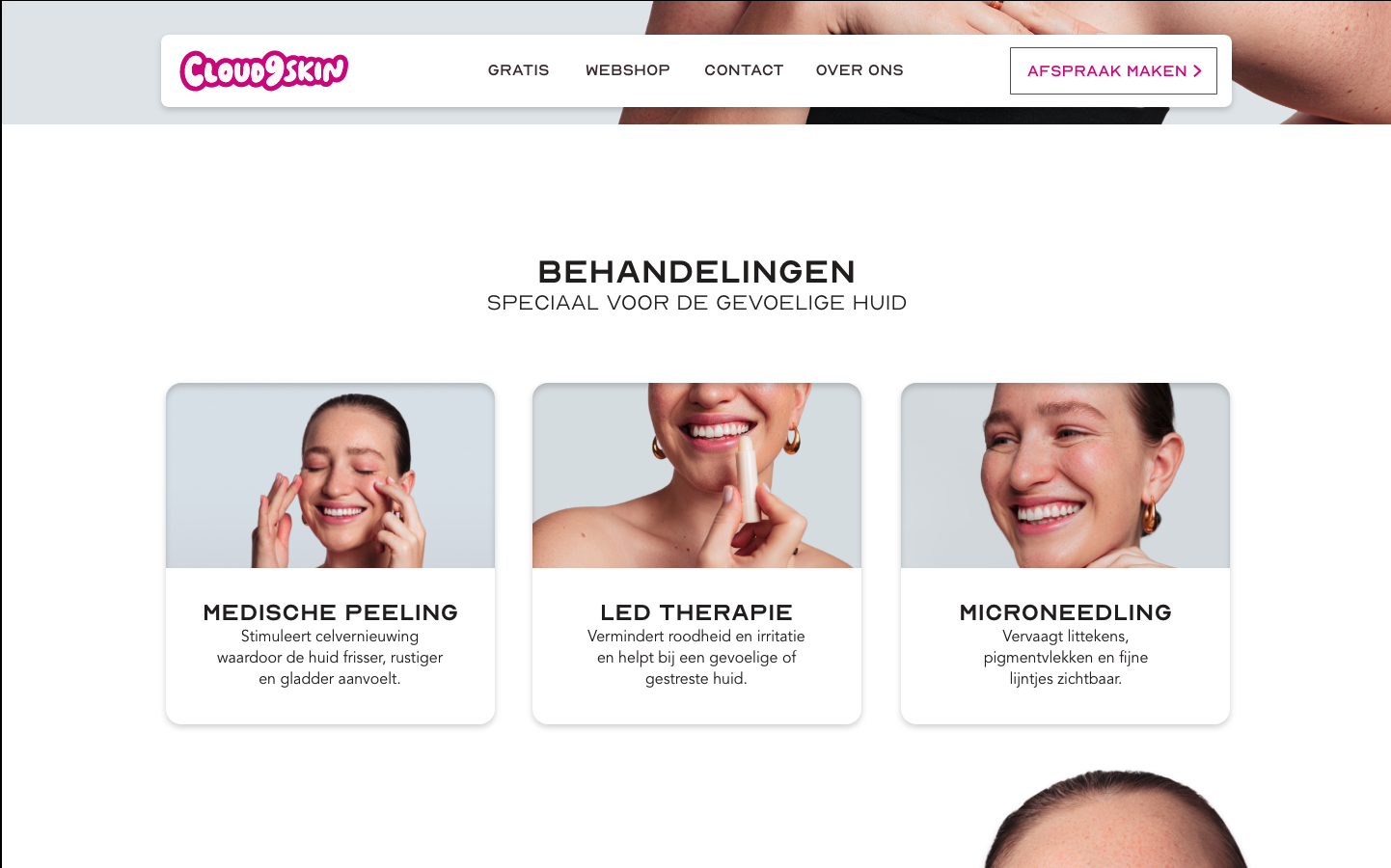Click the AFSPRAAK MAKEN button
1391x868 pixels.
click(1113, 70)
